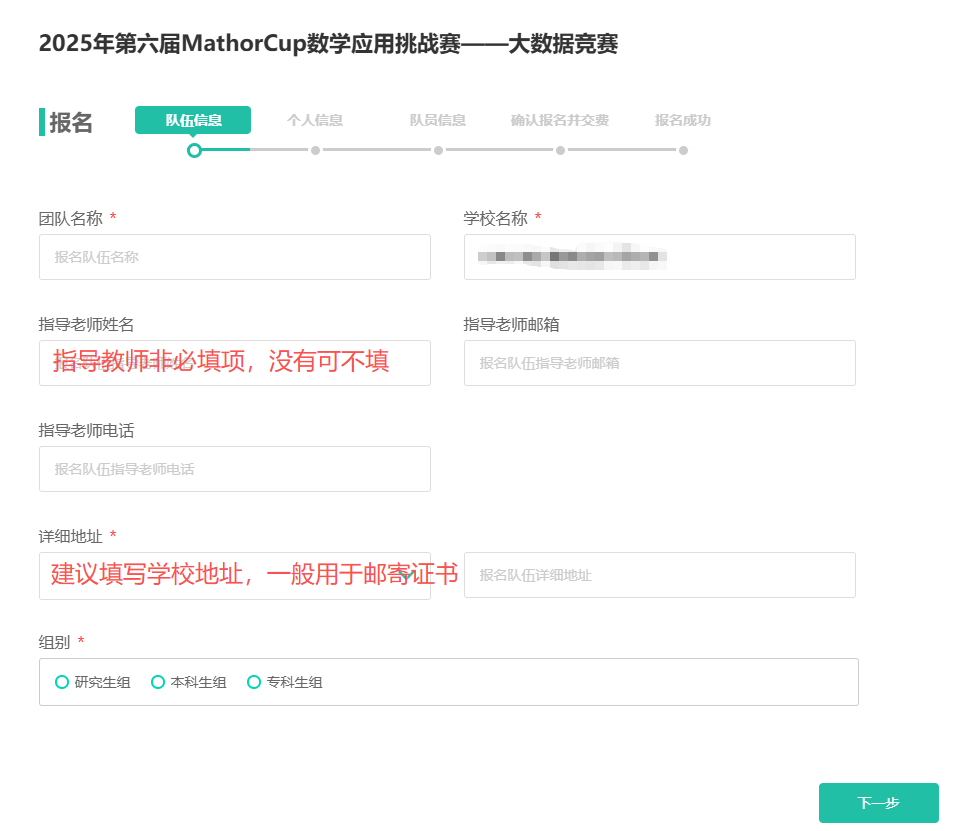
Task: Click the 下一步 button to proceed
Action: coord(878,803)
